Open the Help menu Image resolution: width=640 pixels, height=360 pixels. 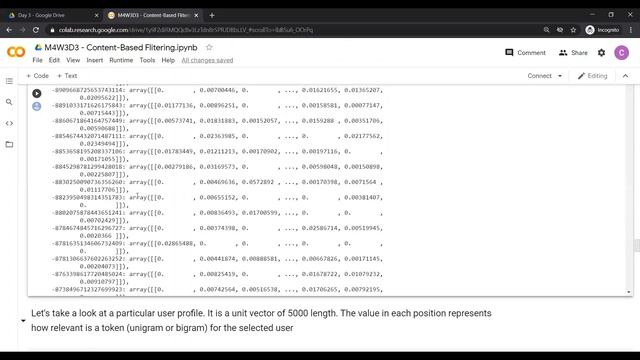click(x=168, y=60)
